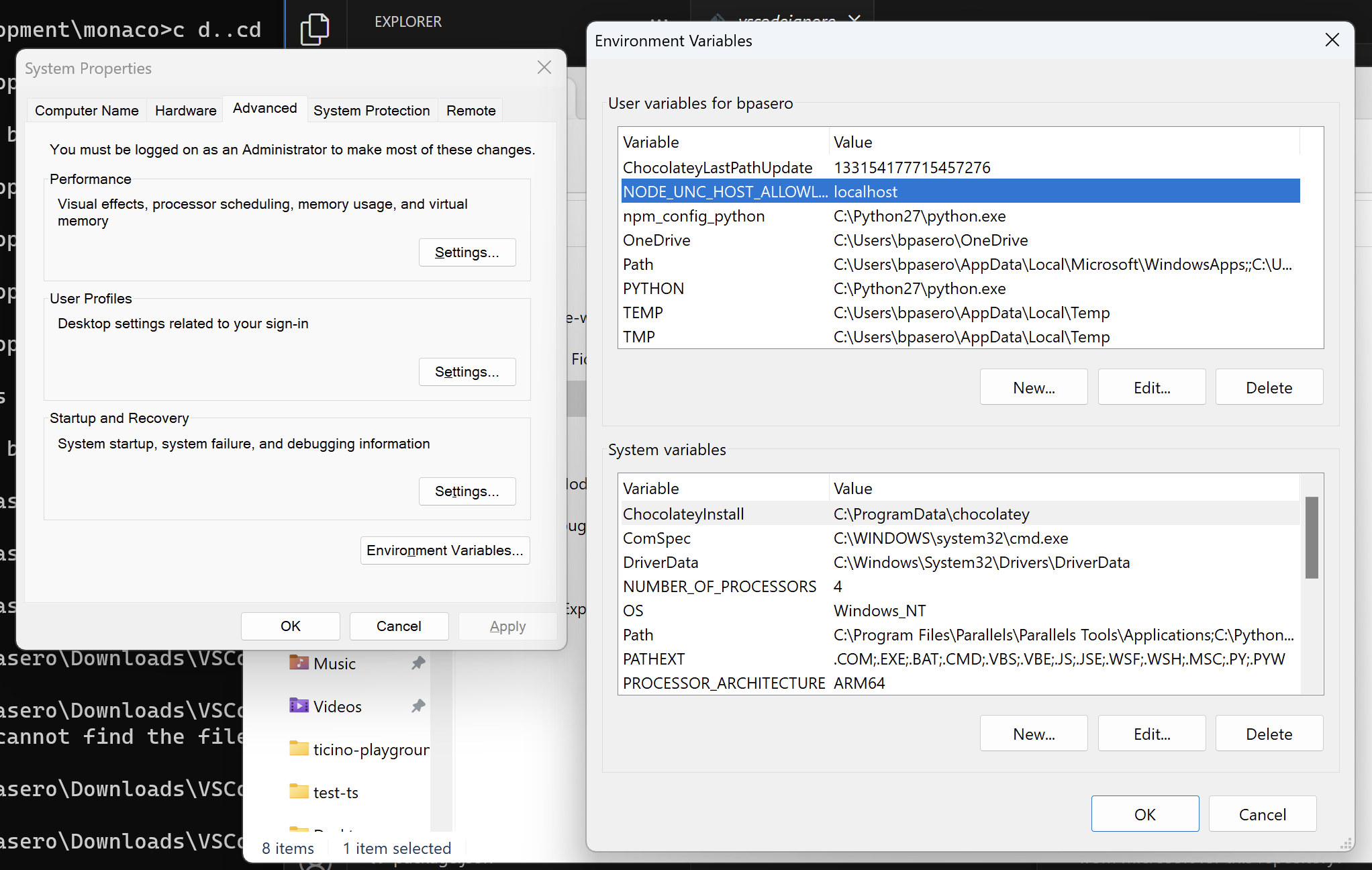Open the New system variable dialog
1372x870 pixels.
point(1033,732)
